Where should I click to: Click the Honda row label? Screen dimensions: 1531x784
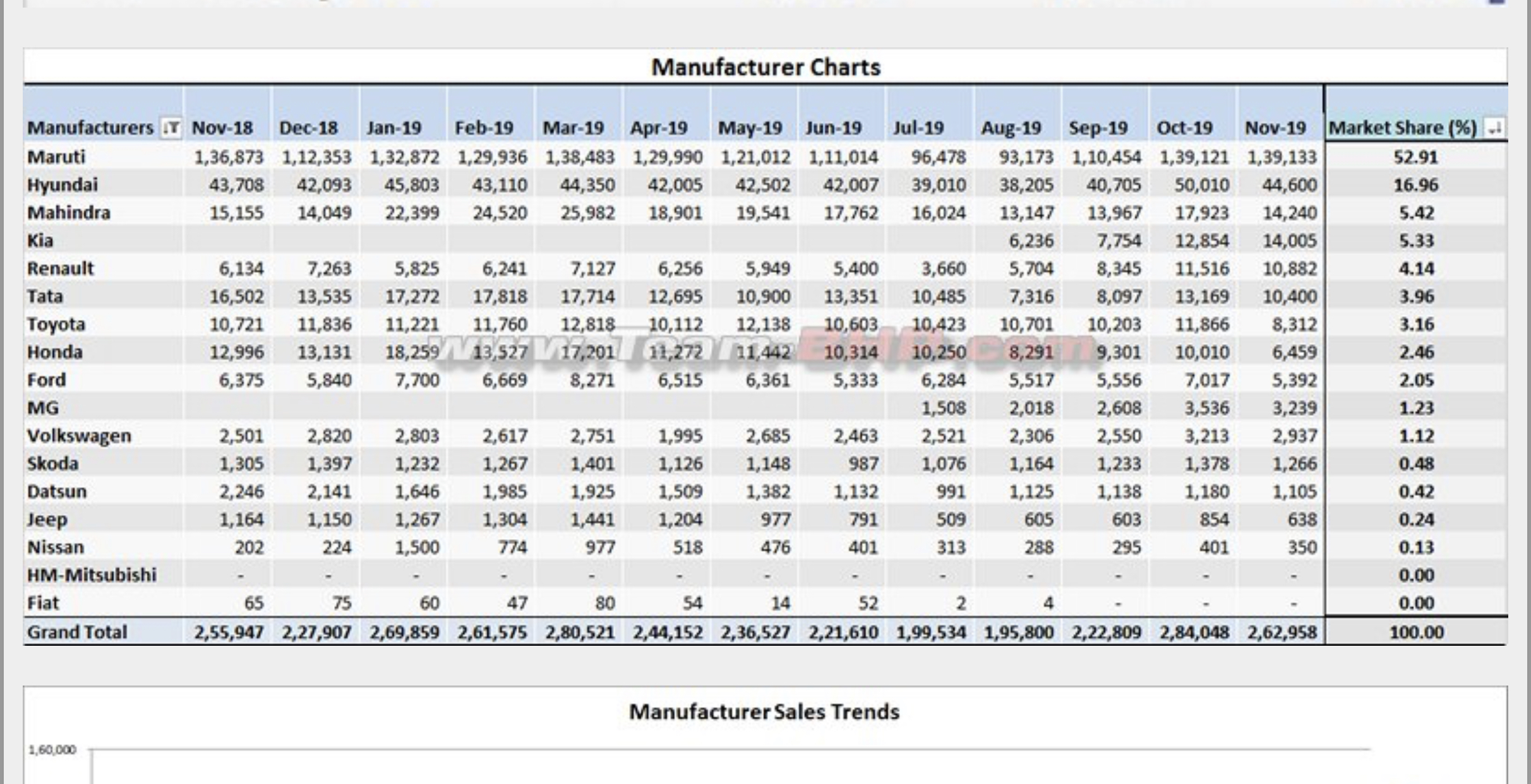click(55, 352)
